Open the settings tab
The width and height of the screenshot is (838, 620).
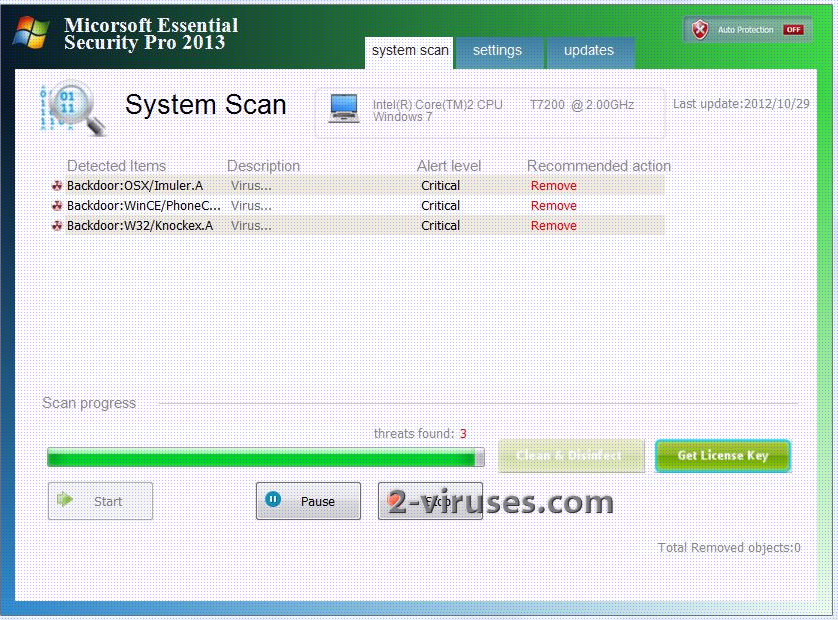(x=498, y=52)
